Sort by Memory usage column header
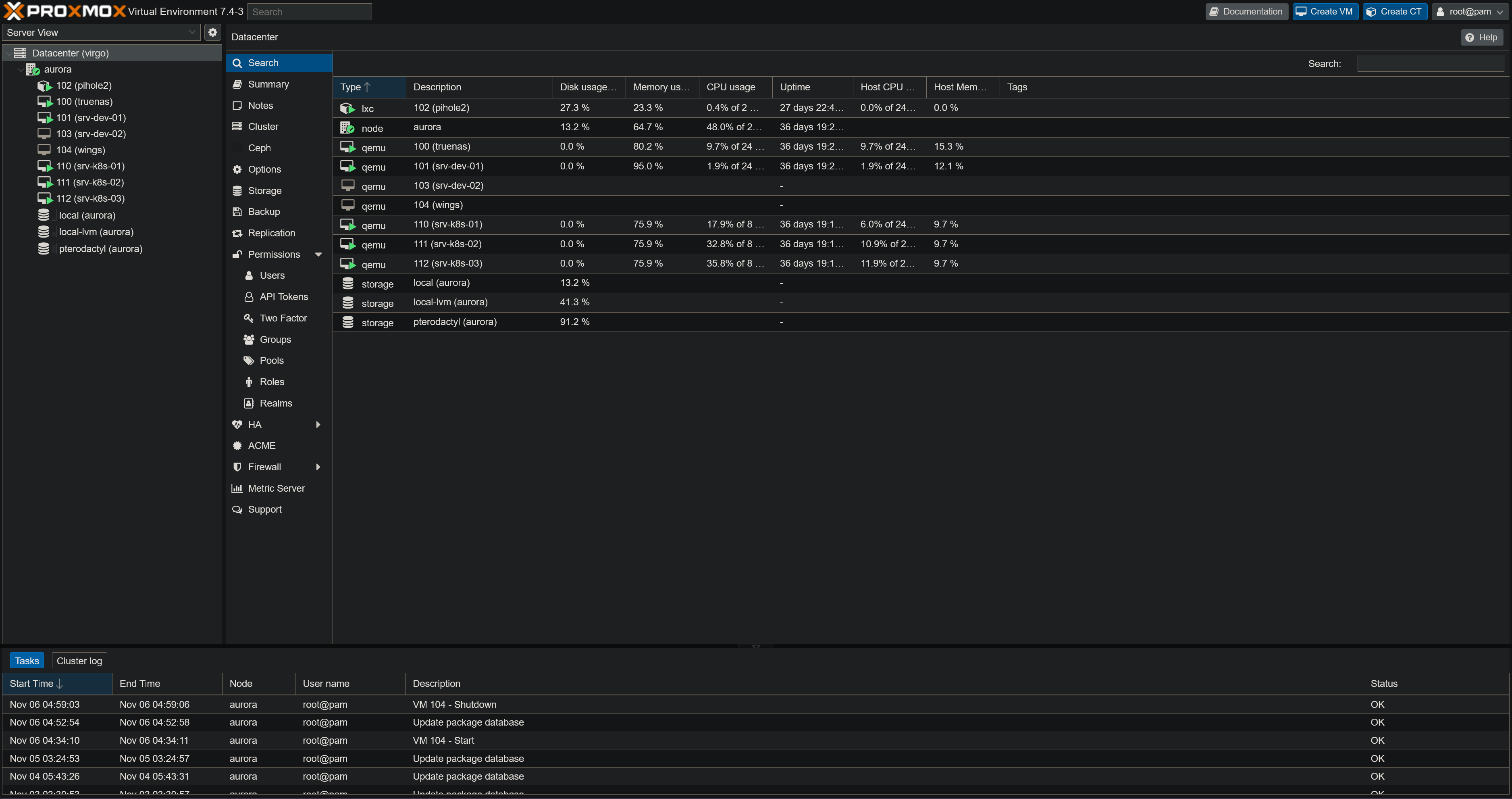 tap(662, 87)
